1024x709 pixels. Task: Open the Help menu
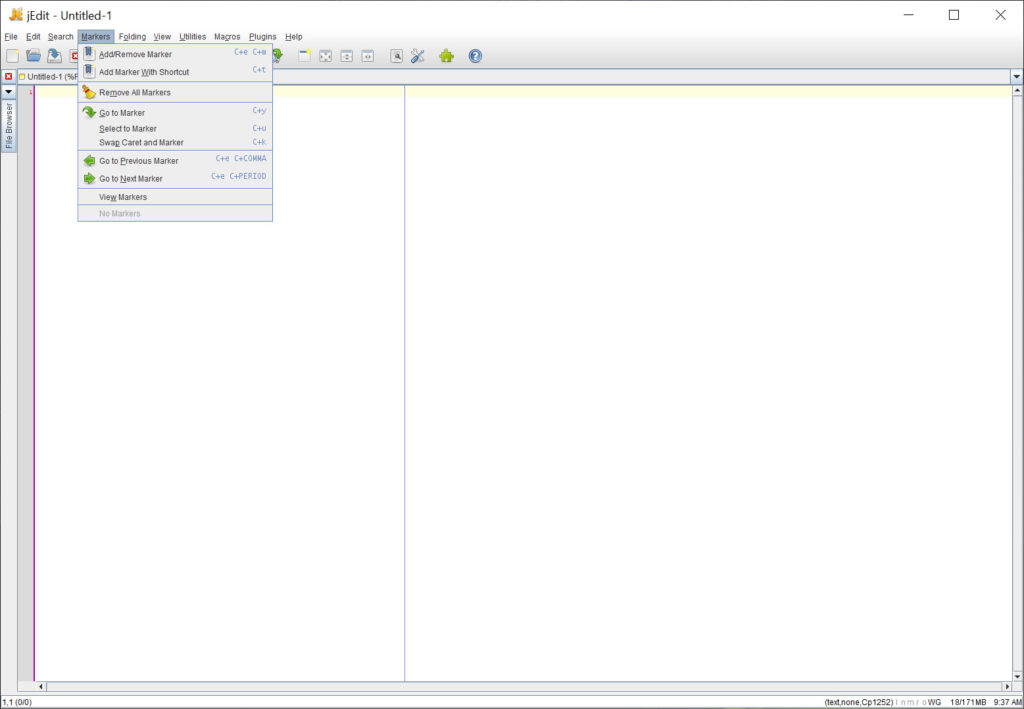(x=294, y=37)
